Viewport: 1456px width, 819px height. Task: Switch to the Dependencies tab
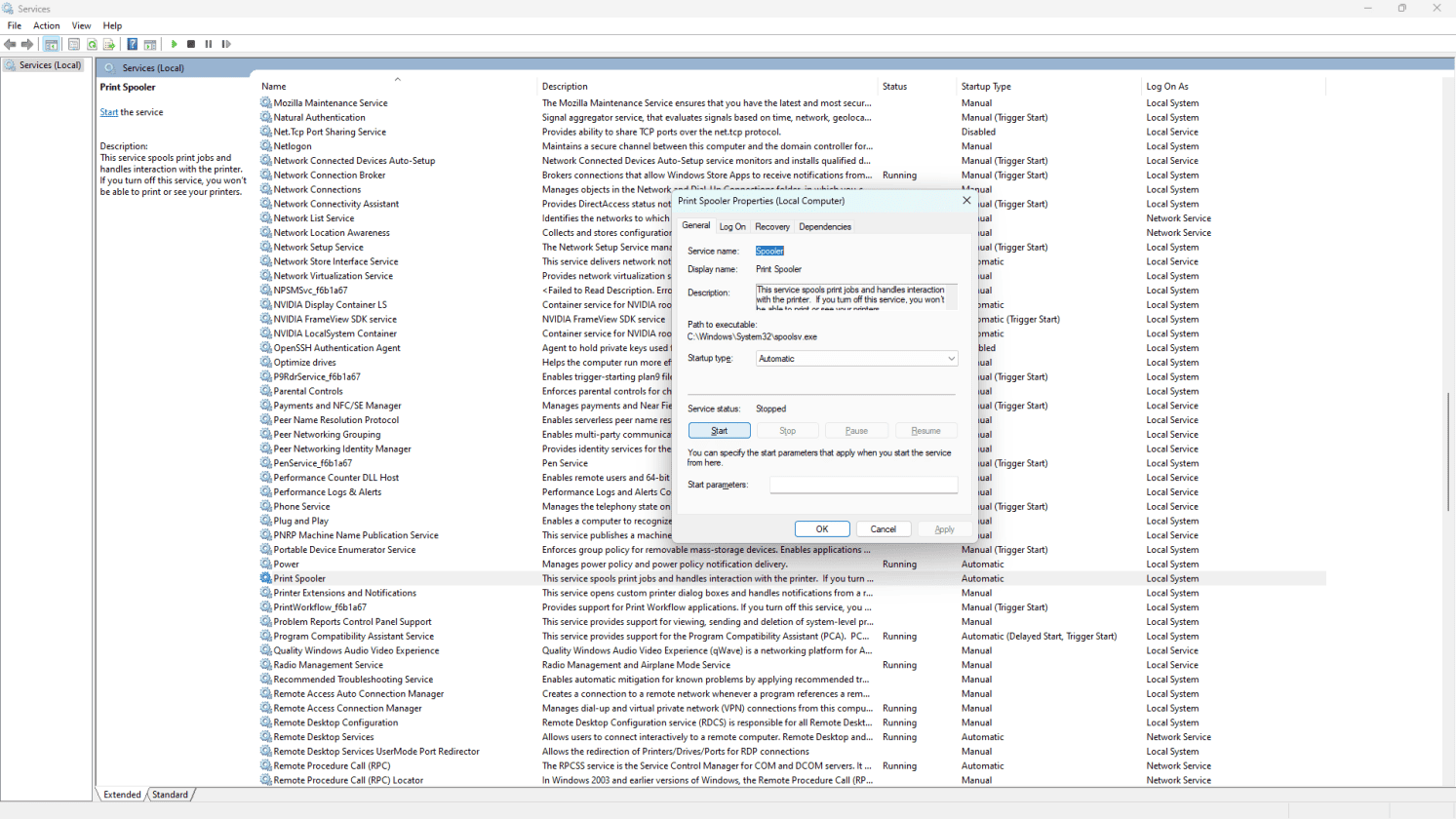point(824,225)
